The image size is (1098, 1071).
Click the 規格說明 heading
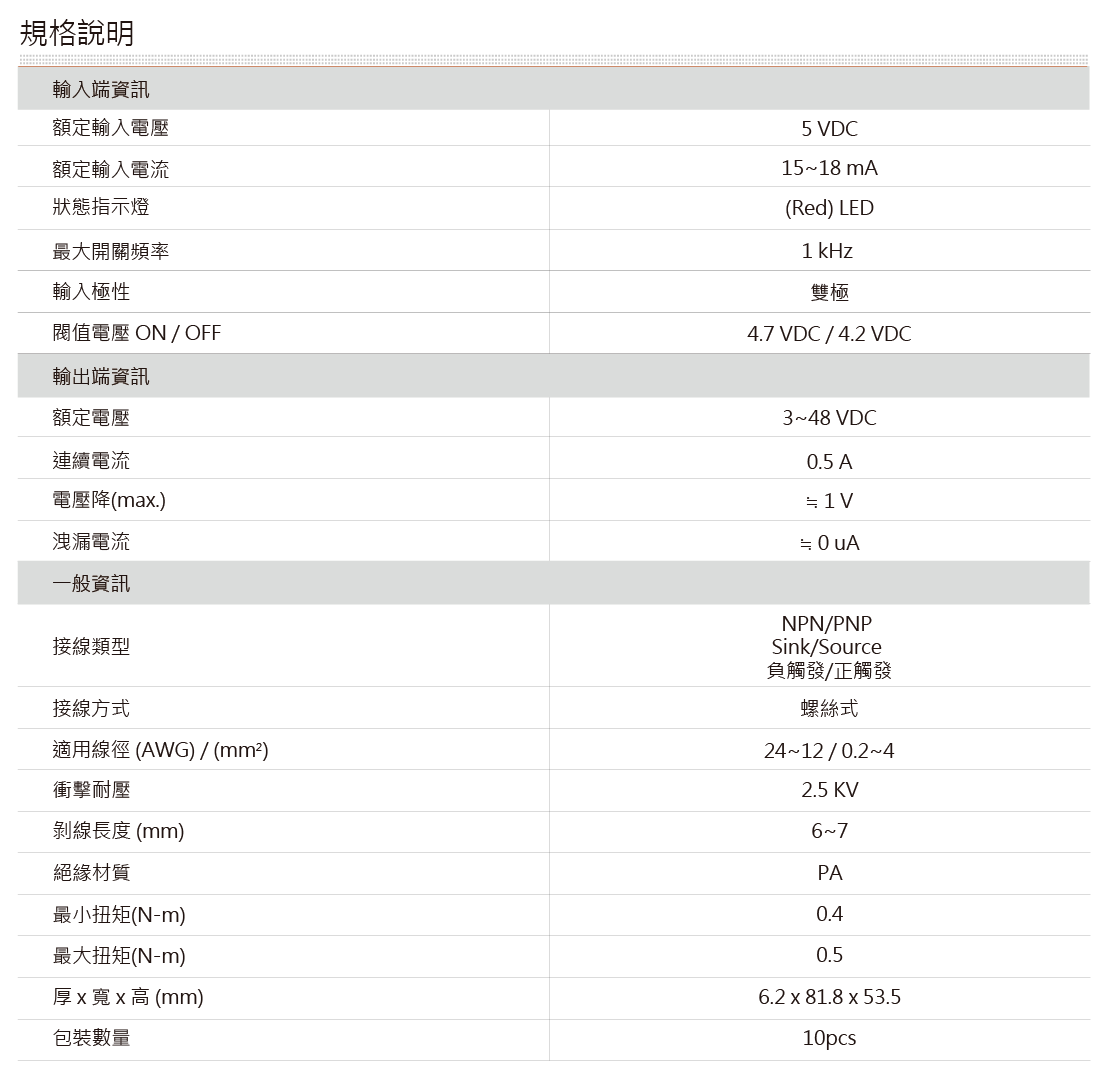tap(76, 33)
